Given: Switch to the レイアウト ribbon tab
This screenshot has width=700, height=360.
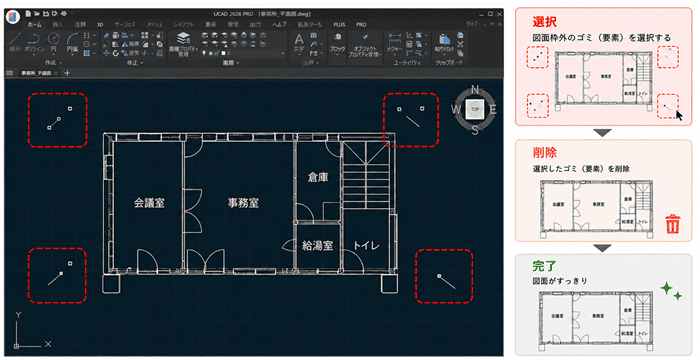Looking at the screenshot, I should click(x=183, y=25).
